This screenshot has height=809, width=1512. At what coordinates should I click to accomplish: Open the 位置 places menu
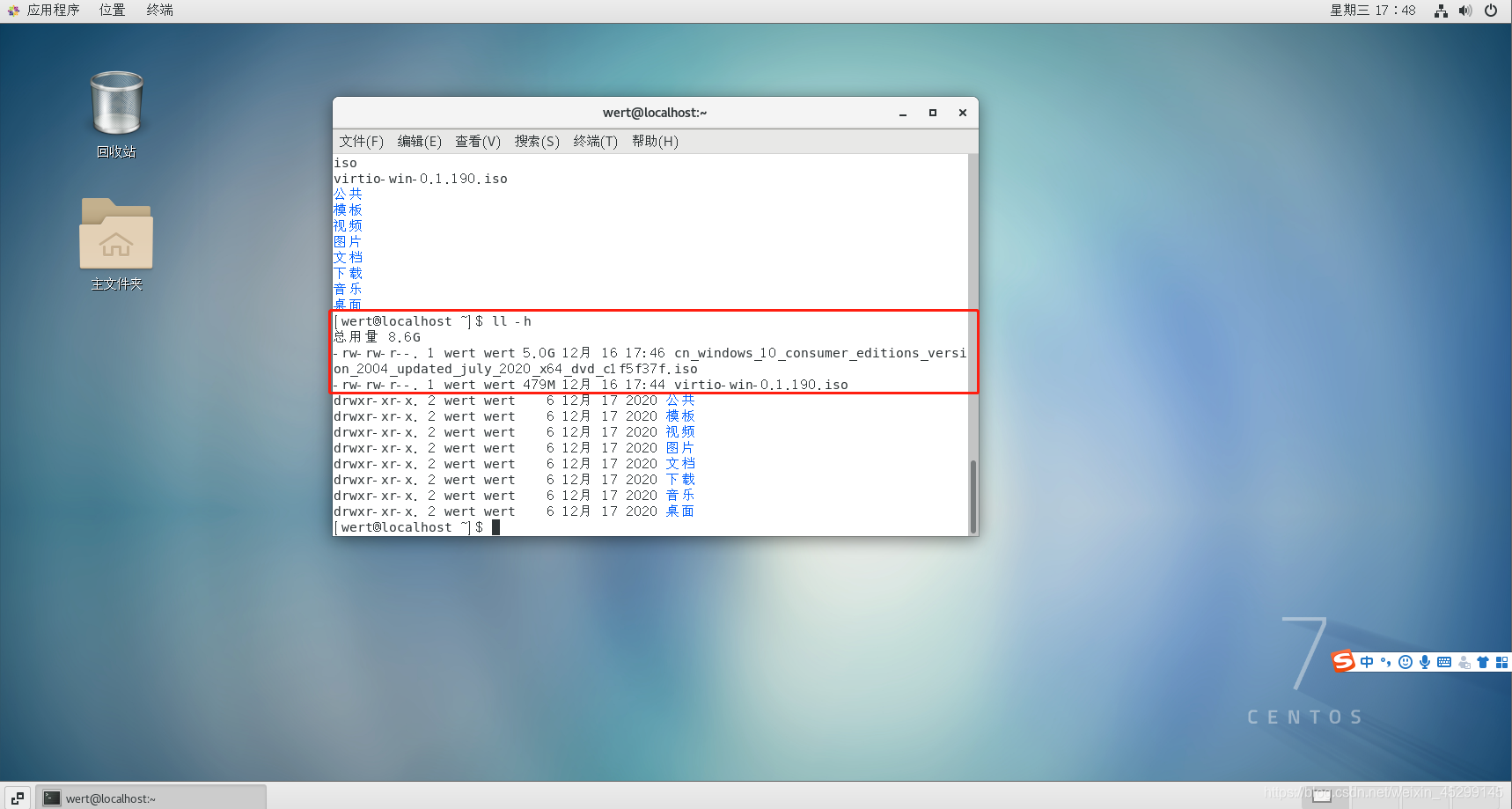coord(112,11)
